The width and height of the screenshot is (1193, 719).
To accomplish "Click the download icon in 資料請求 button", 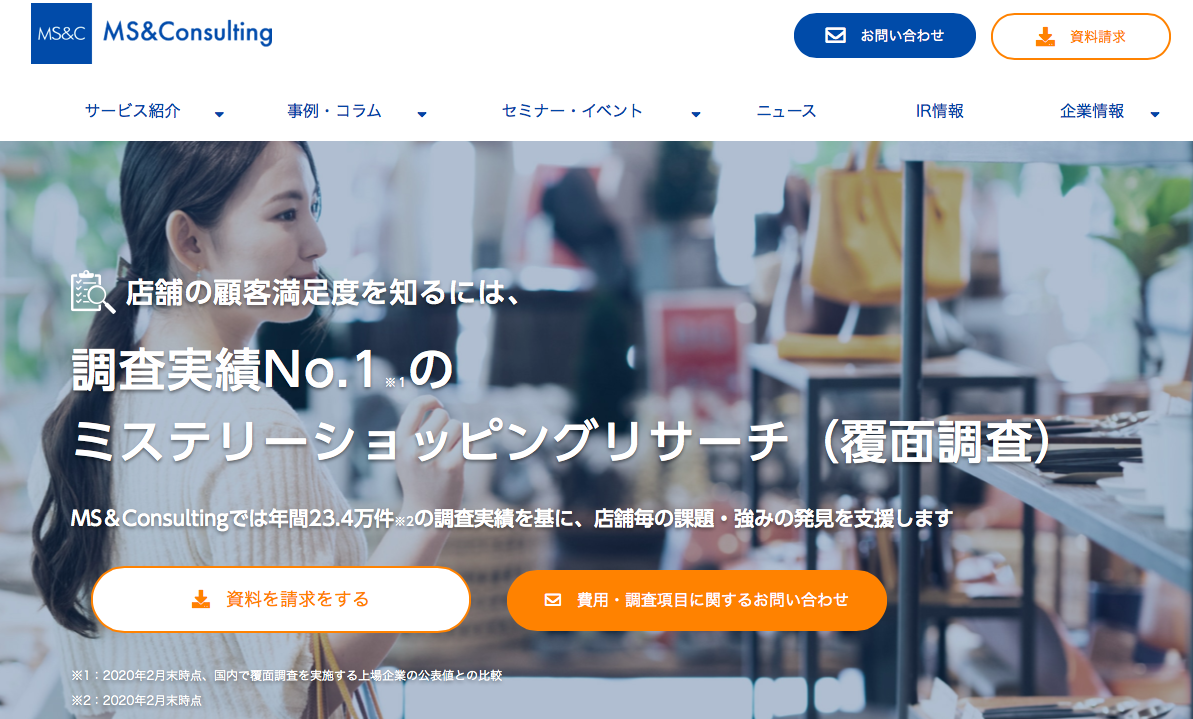I will (x=1045, y=37).
